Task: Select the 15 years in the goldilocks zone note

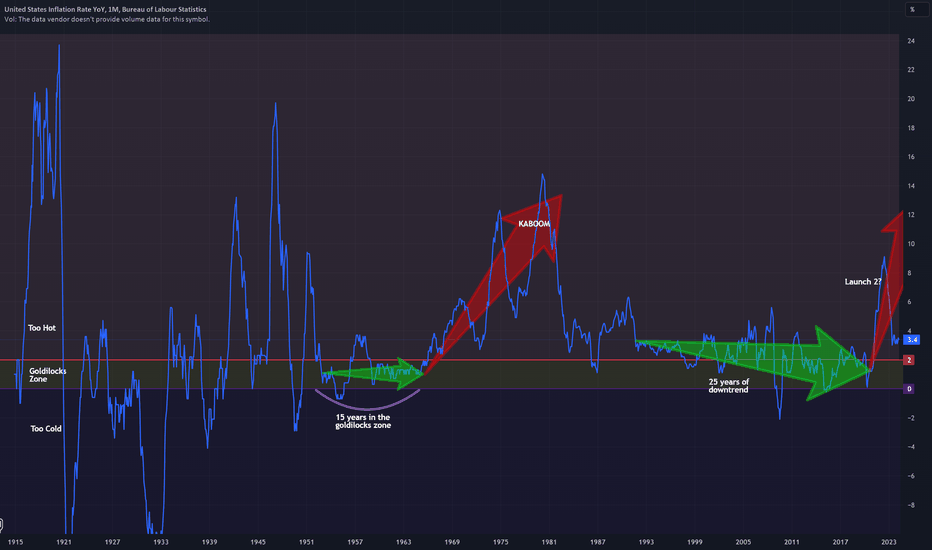Action: [x=363, y=421]
